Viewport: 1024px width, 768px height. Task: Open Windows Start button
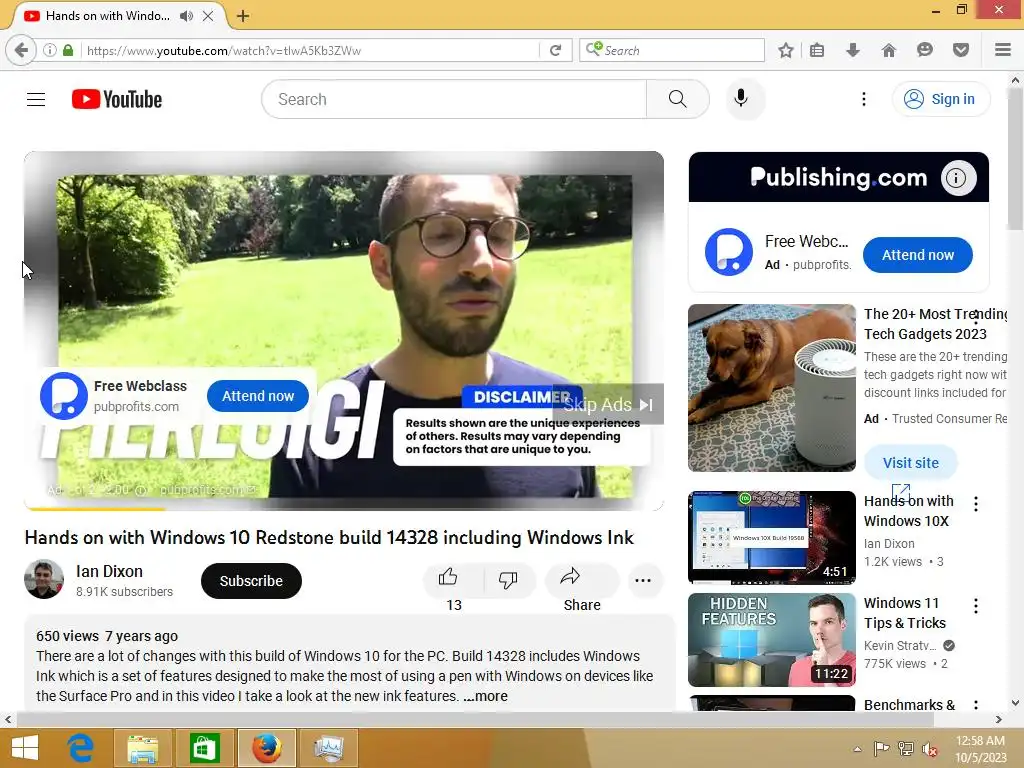click(25, 748)
